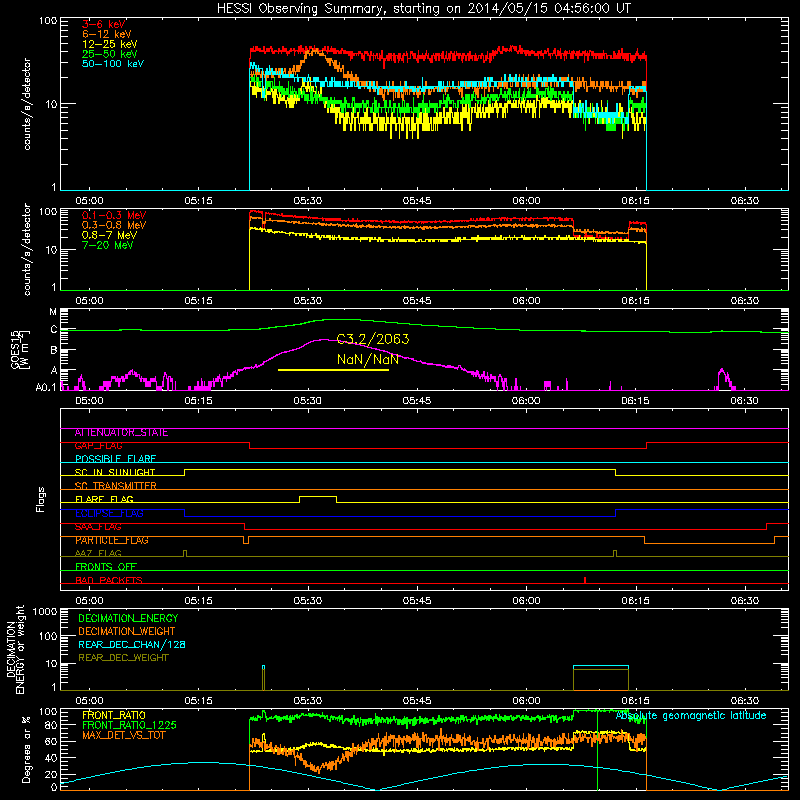800x800 pixels.
Task: Click the BAD_PACKETS red tick mark
Action: coord(585,580)
